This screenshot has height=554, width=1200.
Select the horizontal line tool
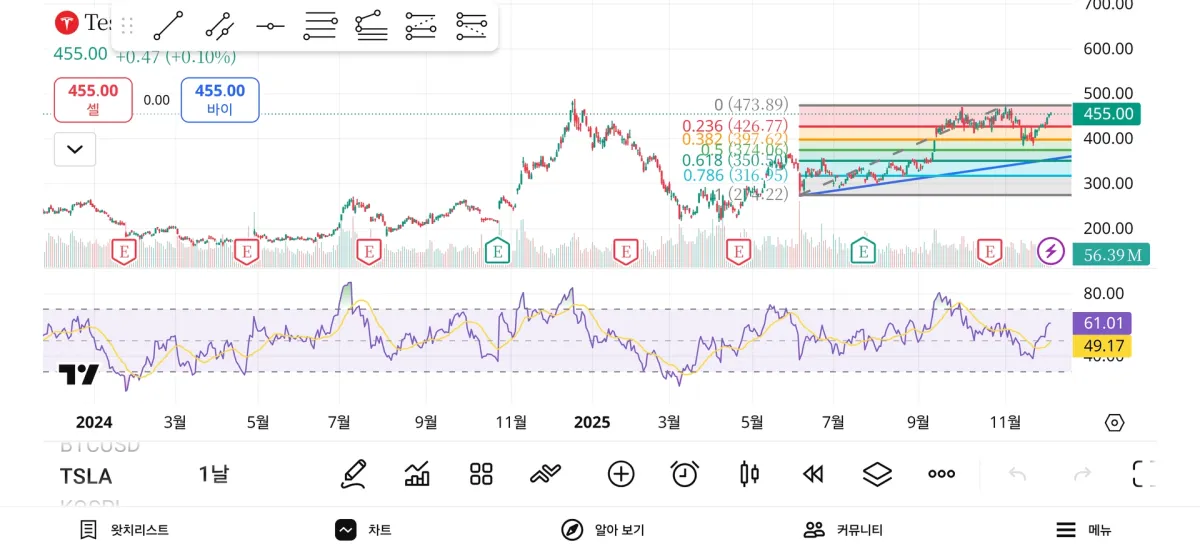(270, 26)
